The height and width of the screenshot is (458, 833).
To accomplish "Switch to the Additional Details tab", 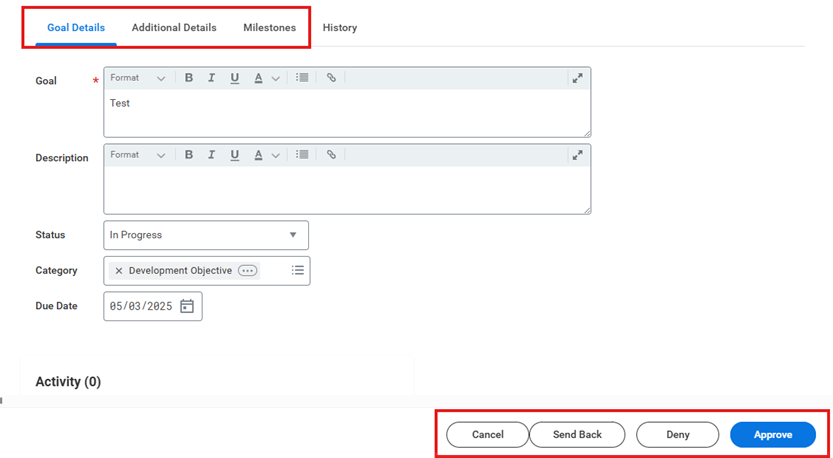I will click(174, 28).
